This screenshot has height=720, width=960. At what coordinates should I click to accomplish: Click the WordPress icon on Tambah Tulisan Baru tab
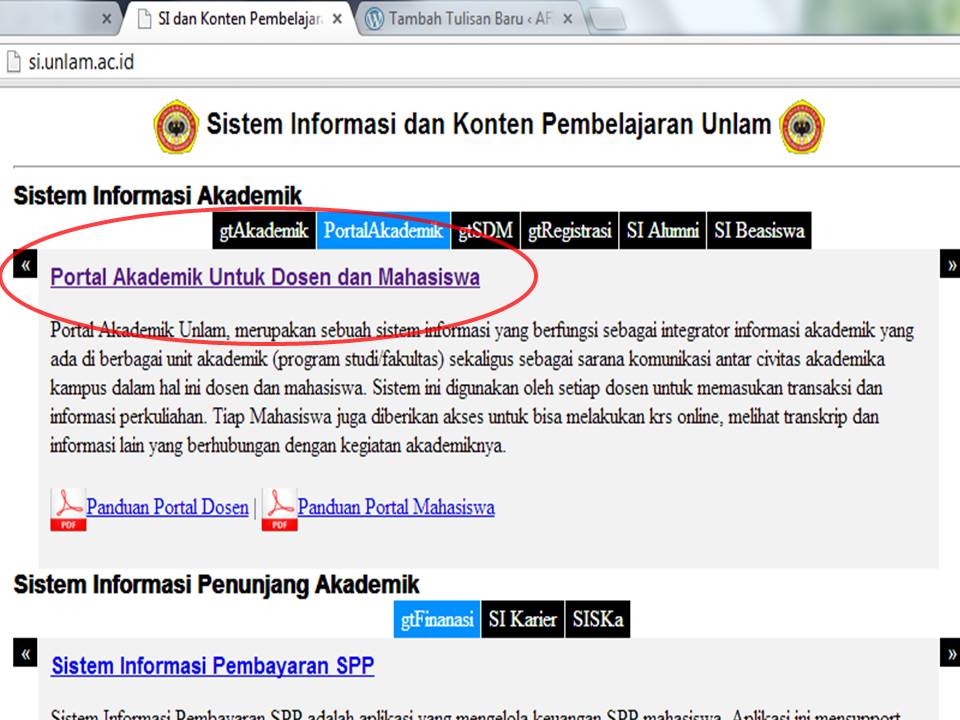tap(373, 19)
